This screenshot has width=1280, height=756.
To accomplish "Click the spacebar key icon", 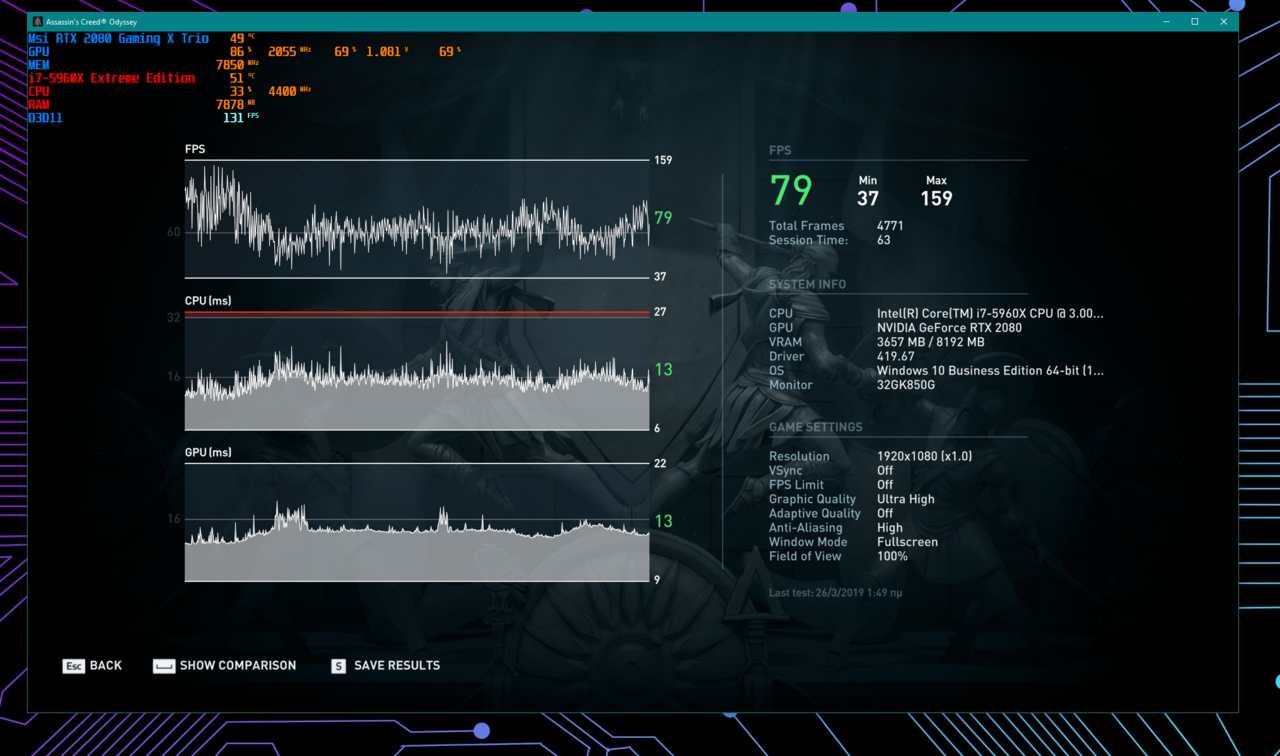I will [164, 666].
